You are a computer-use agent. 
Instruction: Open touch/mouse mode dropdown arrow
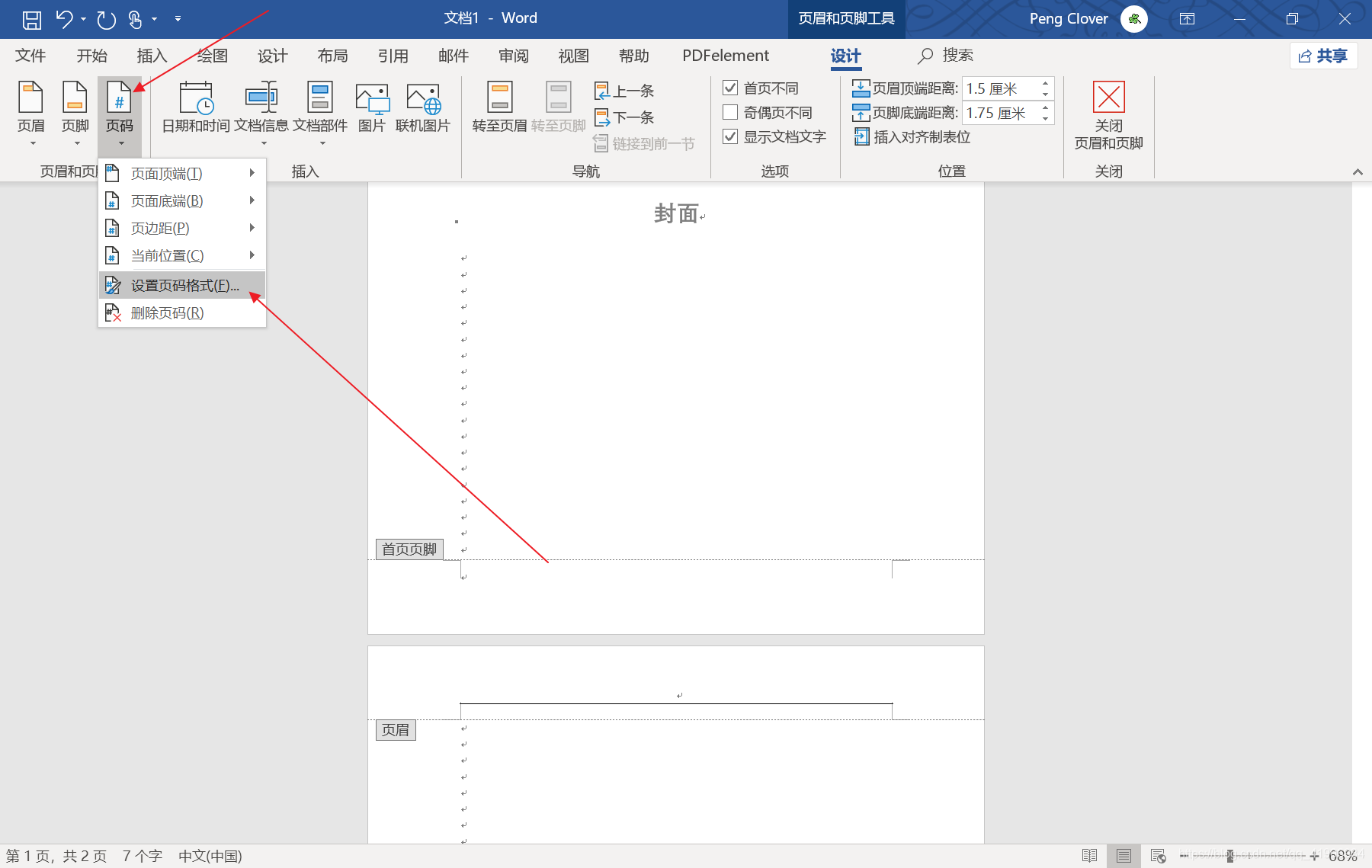(x=154, y=19)
